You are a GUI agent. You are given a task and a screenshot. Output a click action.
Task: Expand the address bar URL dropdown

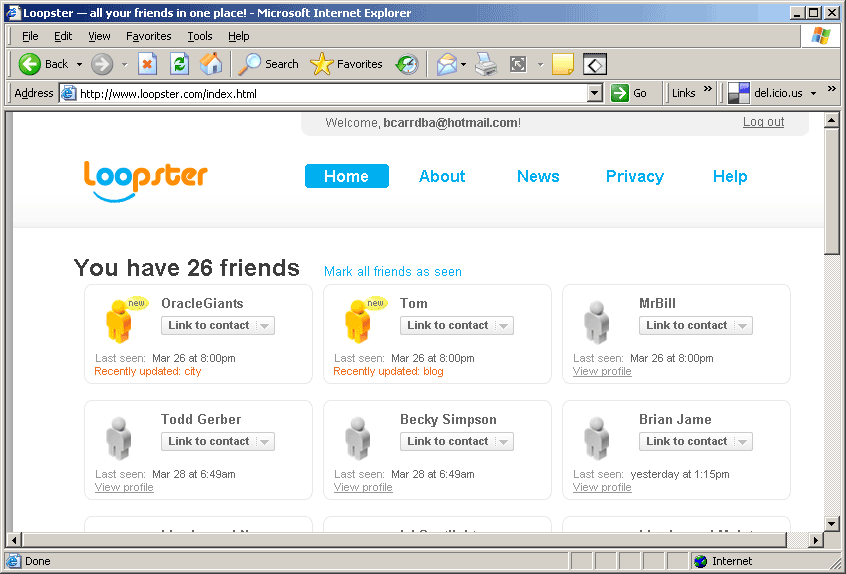coord(595,93)
